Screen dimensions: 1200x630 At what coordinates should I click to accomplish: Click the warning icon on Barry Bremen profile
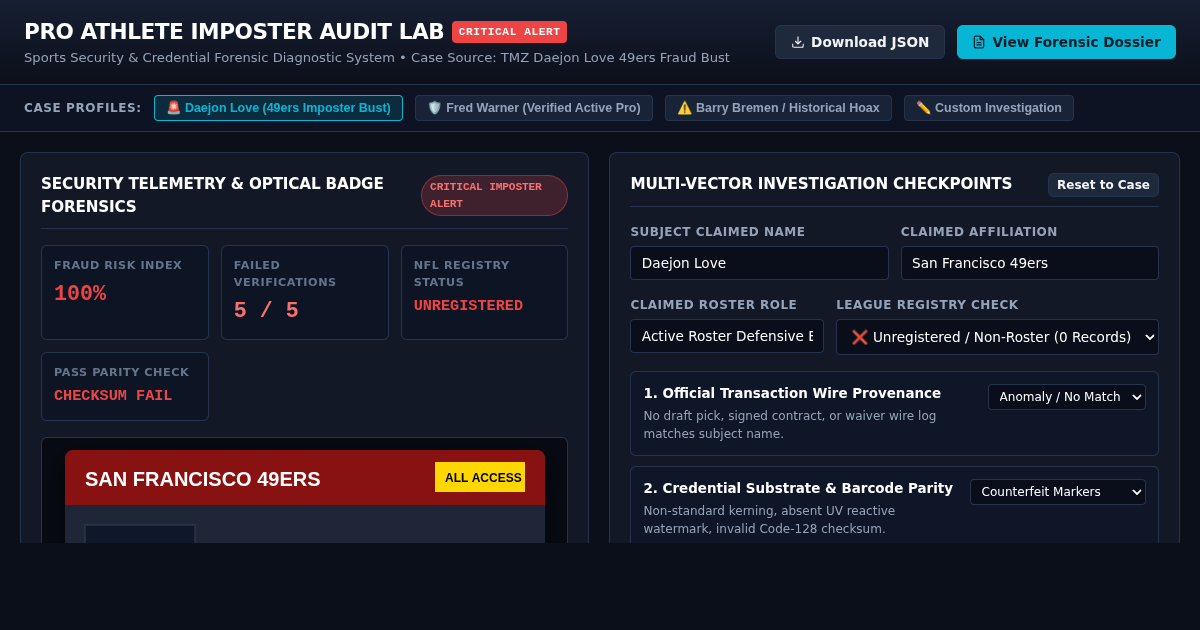coord(684,108)
